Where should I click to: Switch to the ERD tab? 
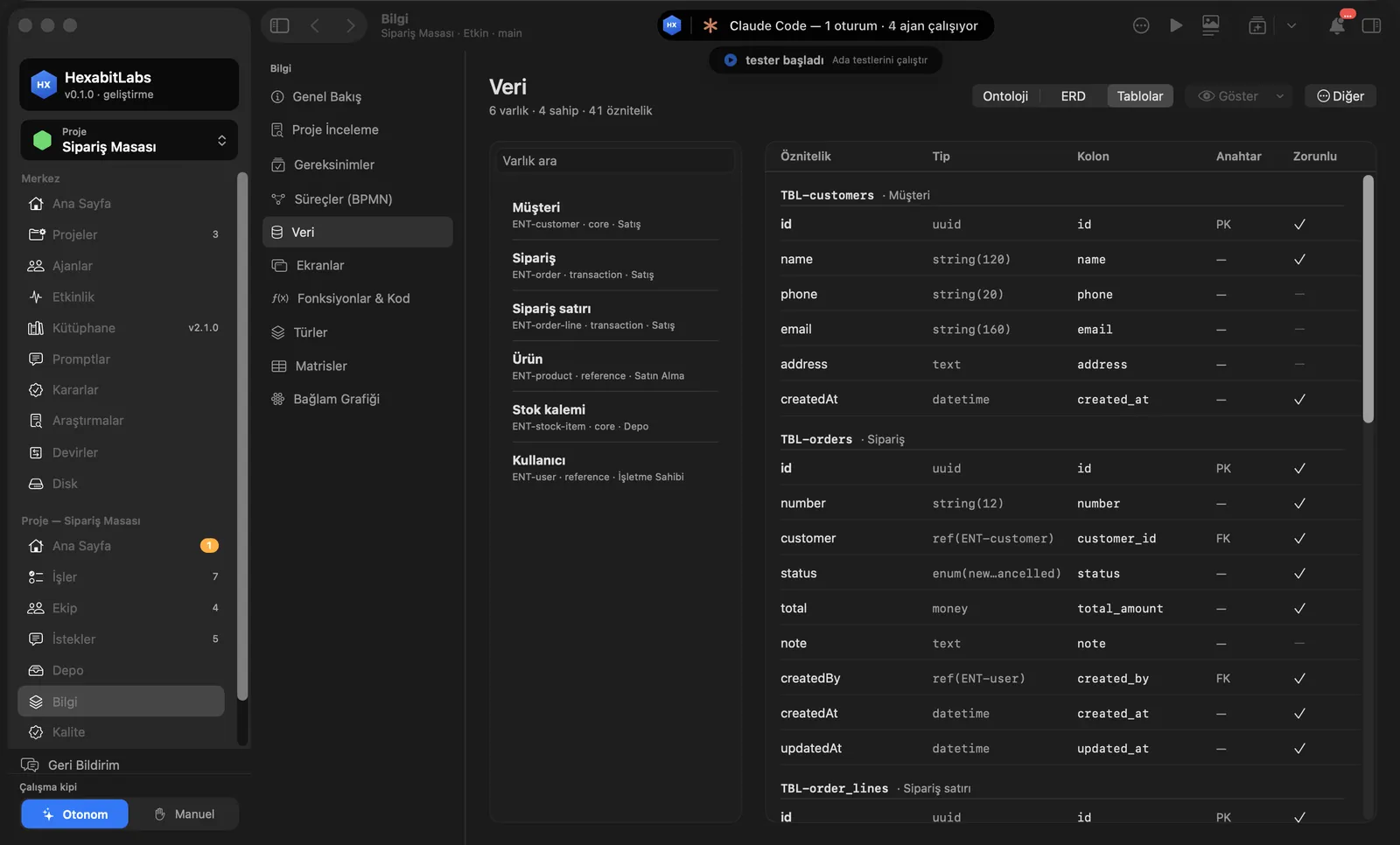[1073, 96]
